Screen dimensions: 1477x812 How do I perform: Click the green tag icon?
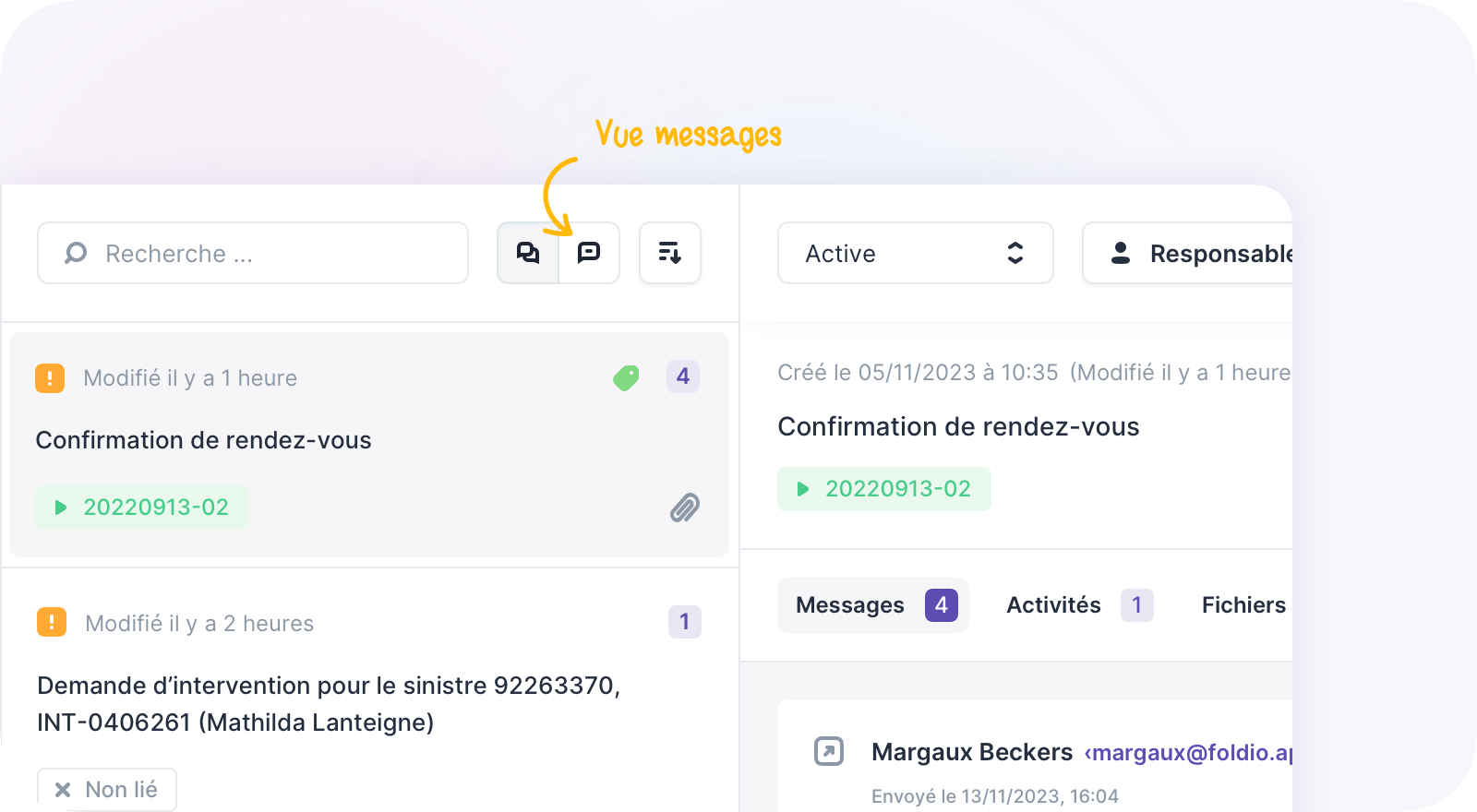click(x=626, y=377)
